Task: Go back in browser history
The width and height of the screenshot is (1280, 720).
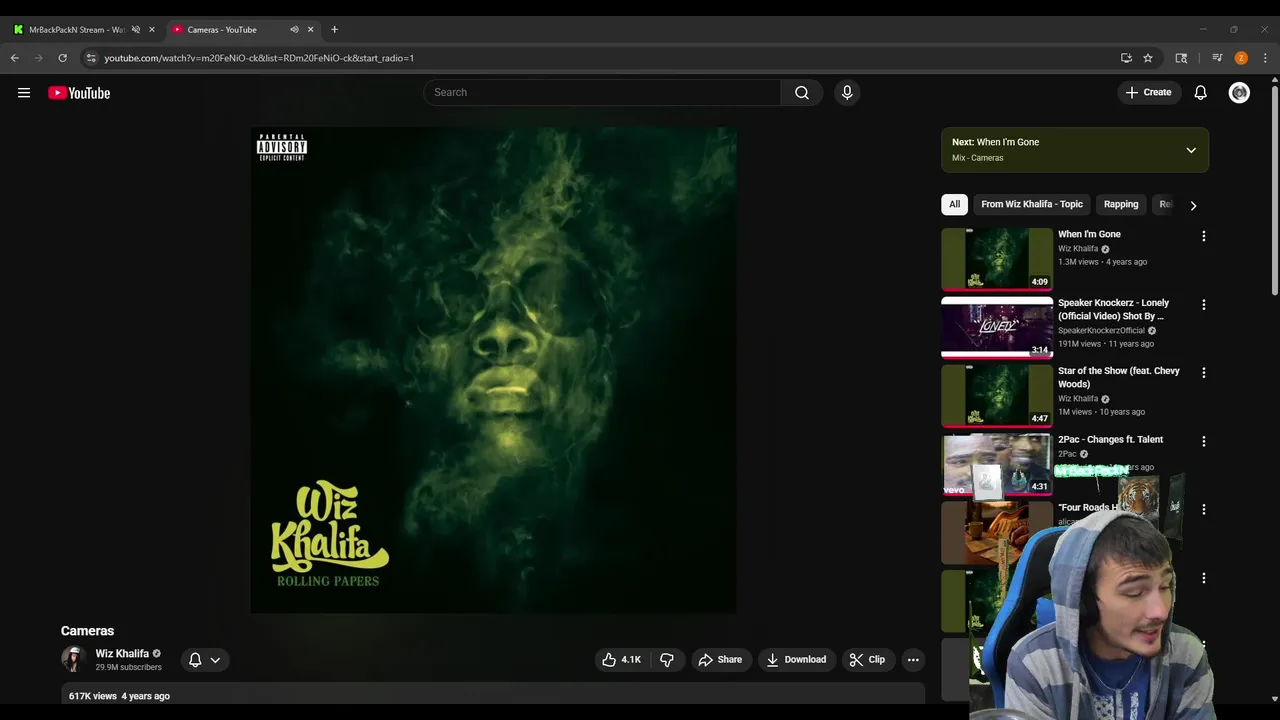Action: tap(15, 58)
